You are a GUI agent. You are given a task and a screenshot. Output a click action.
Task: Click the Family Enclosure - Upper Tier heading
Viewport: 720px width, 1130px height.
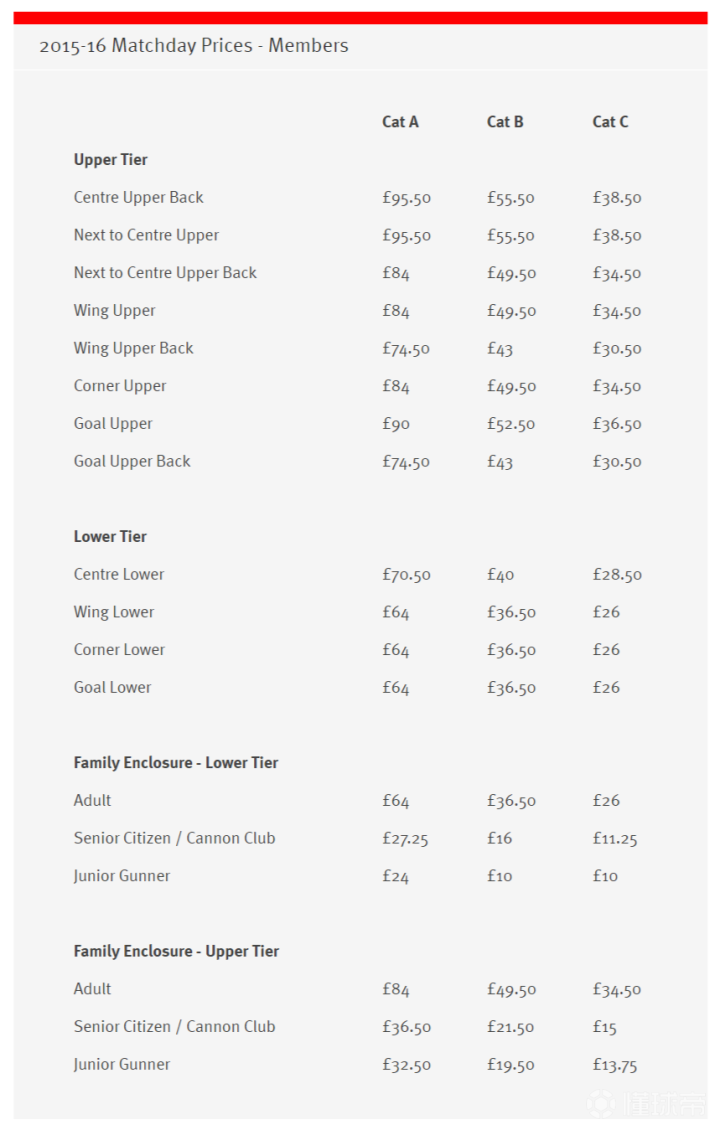pyautogui.click(x=176, y=952)
